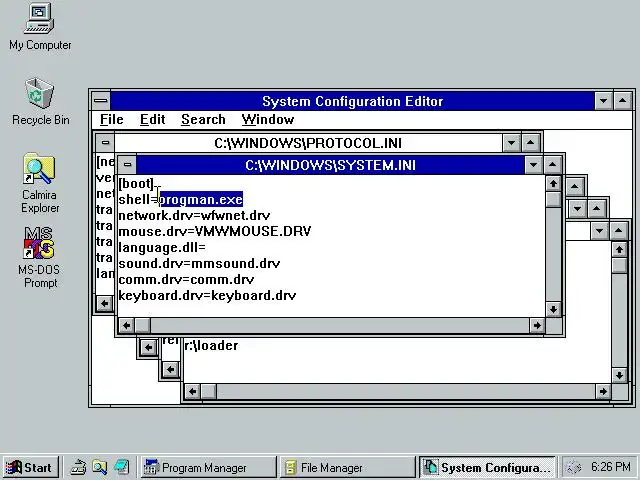Open the File menu
Viewport: 640px width, 480px height.
coord(111,120)
